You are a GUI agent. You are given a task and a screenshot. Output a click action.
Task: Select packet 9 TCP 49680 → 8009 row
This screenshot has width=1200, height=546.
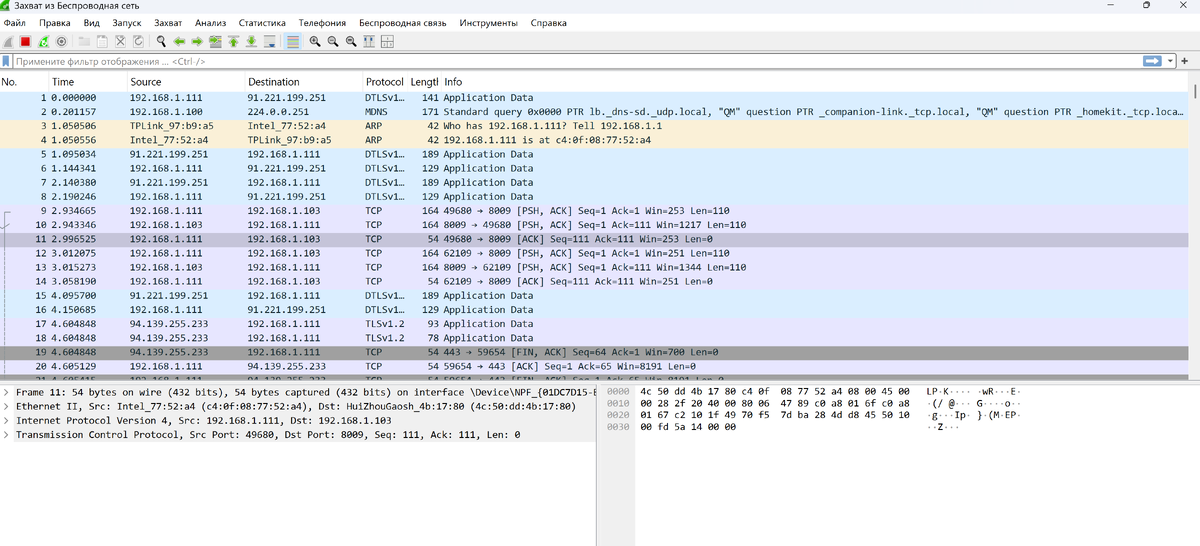point(596,211)
